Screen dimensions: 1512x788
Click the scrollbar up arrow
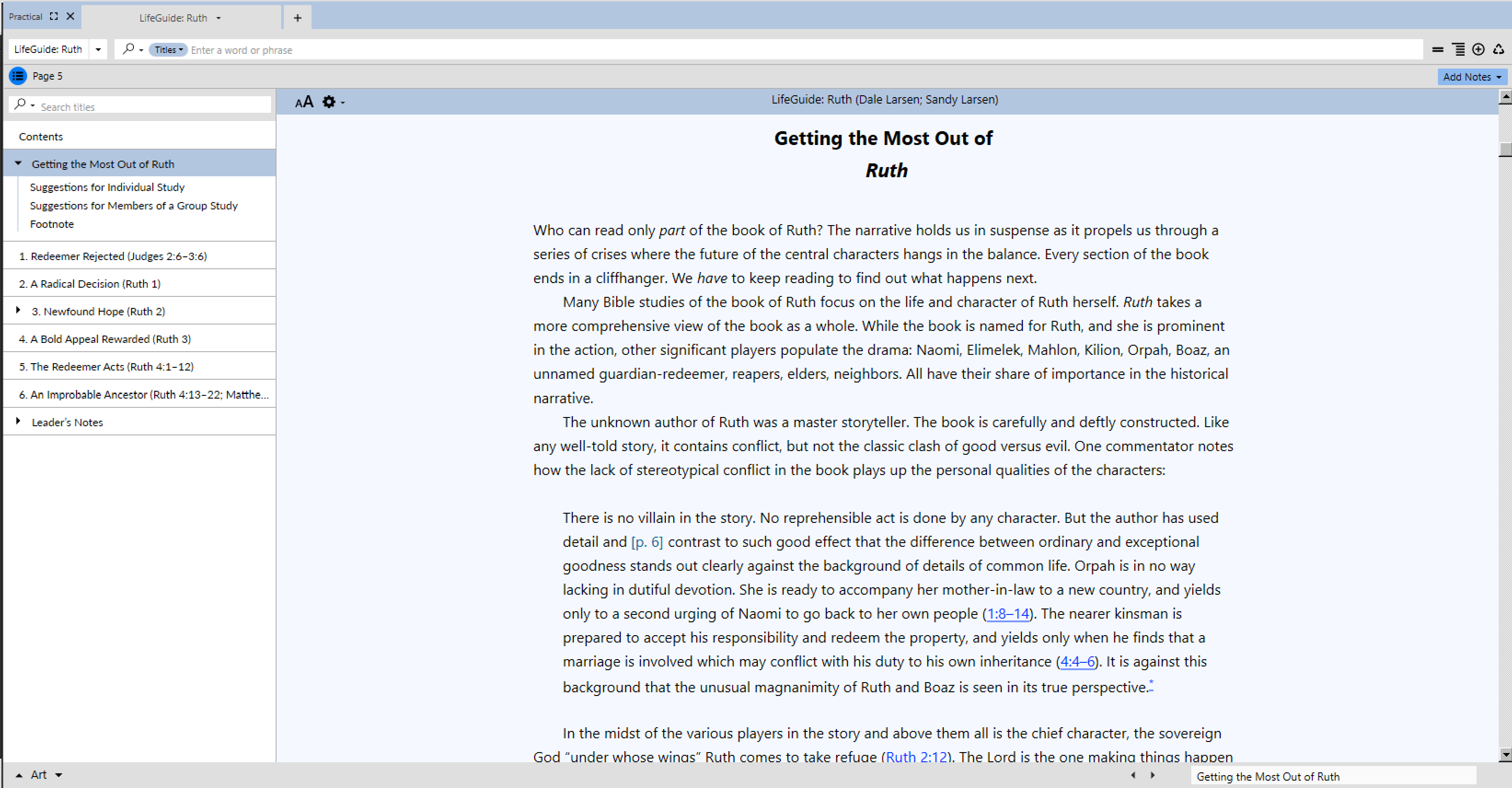1505,96
